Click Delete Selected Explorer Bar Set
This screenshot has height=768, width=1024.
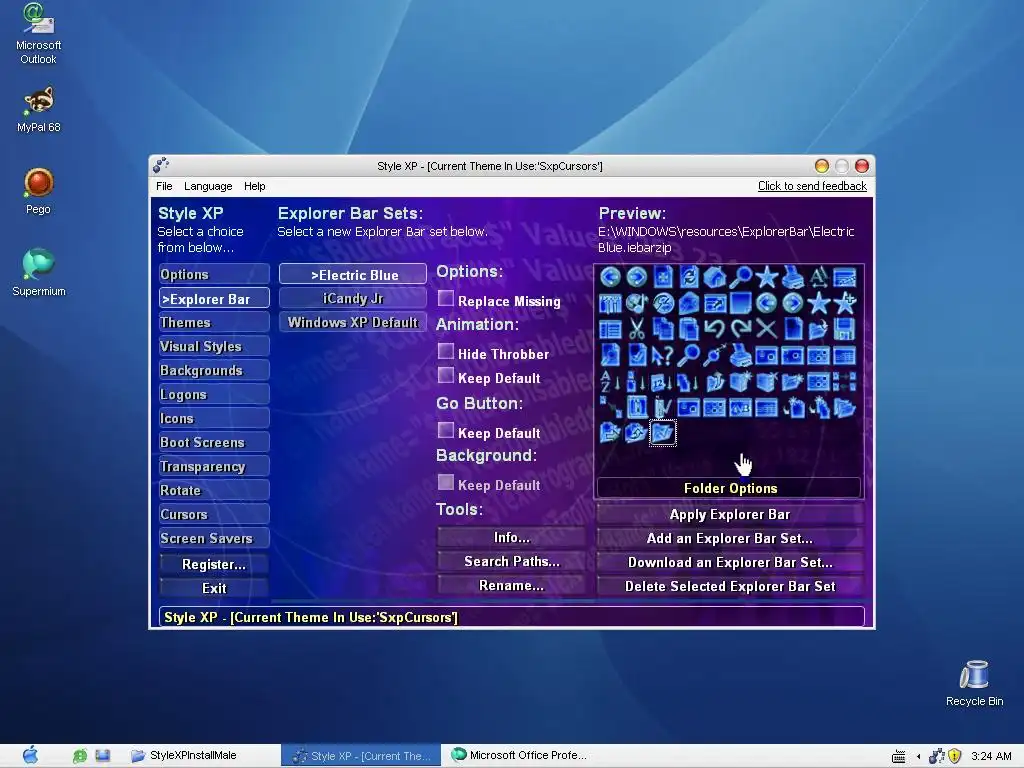(729, 586)
